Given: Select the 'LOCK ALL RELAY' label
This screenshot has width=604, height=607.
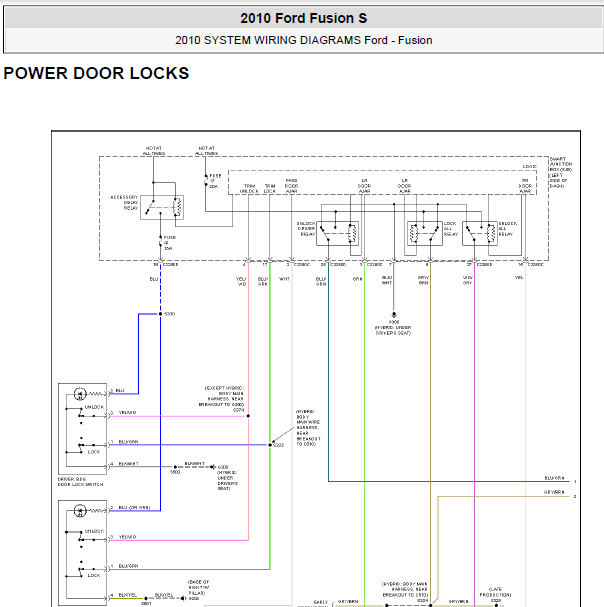Looking at the screenshot, I should 451,229.
